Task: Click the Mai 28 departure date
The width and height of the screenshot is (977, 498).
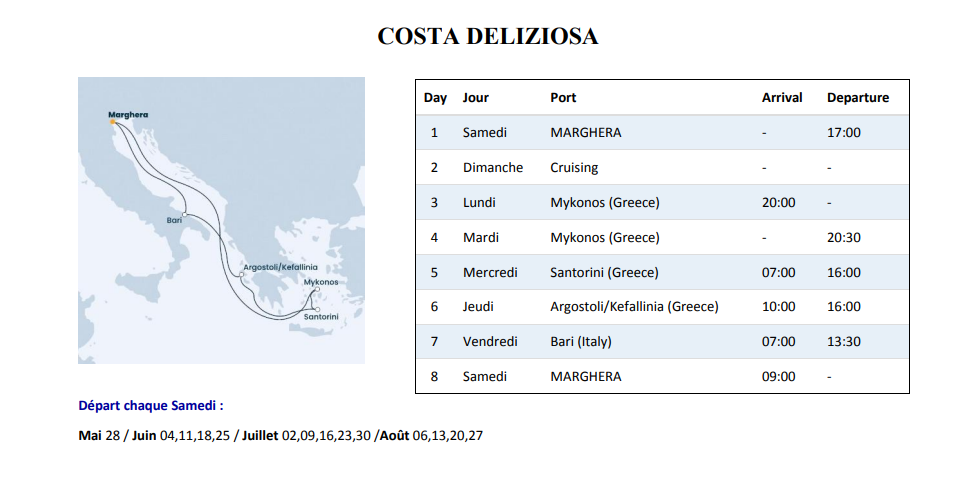Action: [x=99, y=436]
